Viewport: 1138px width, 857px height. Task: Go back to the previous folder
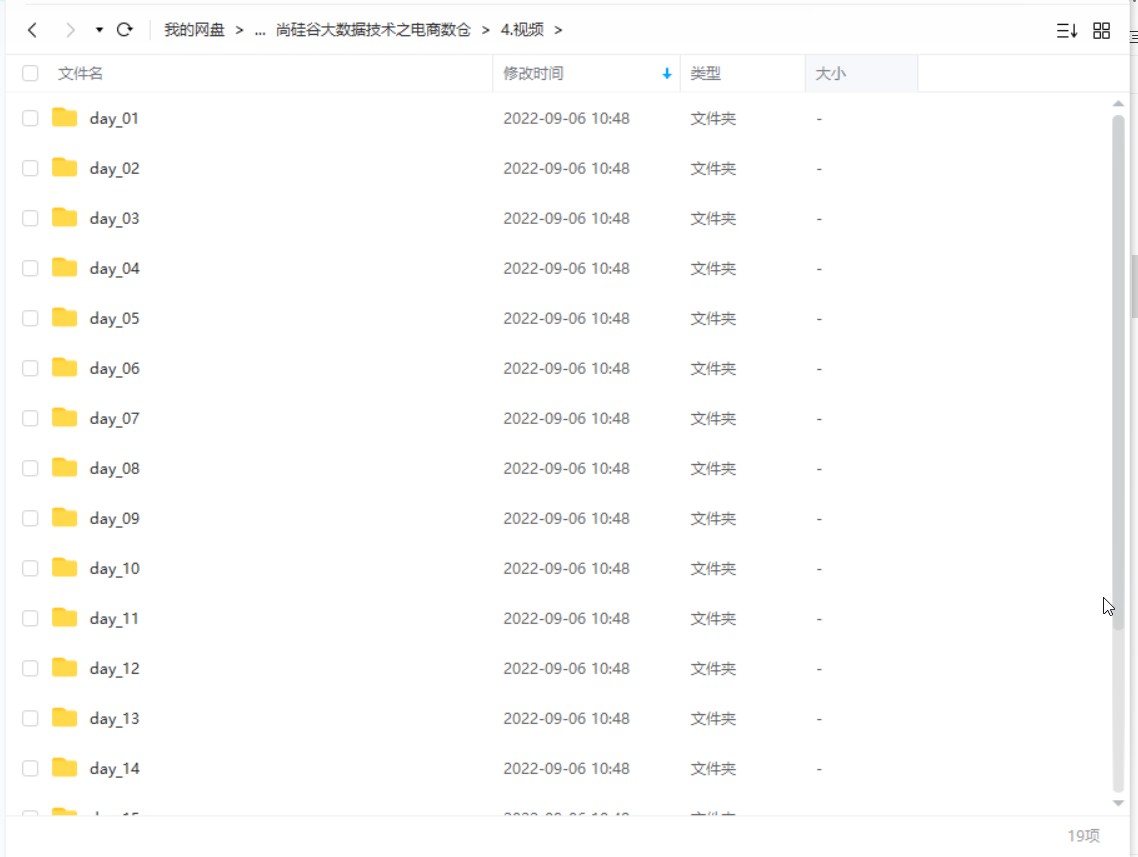click(32, 30)
